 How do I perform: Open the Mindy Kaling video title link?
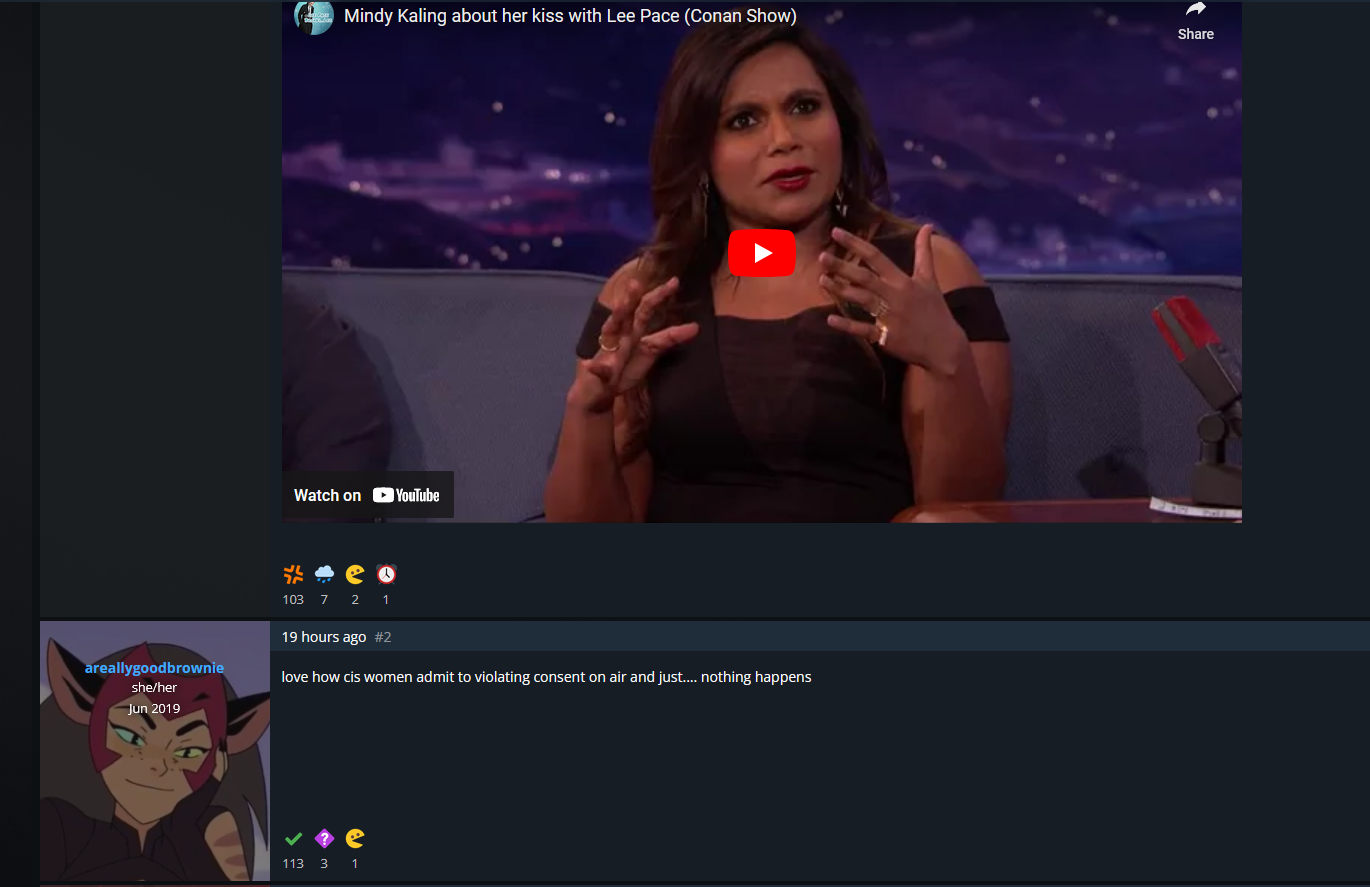(570, 16)
